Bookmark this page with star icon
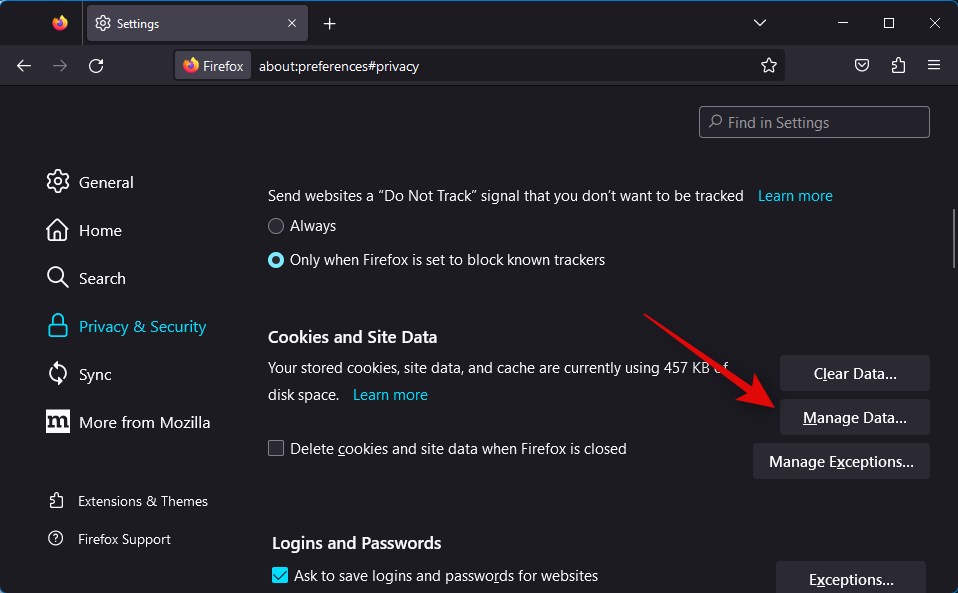958x593 pixels. (x=768, y=66)
